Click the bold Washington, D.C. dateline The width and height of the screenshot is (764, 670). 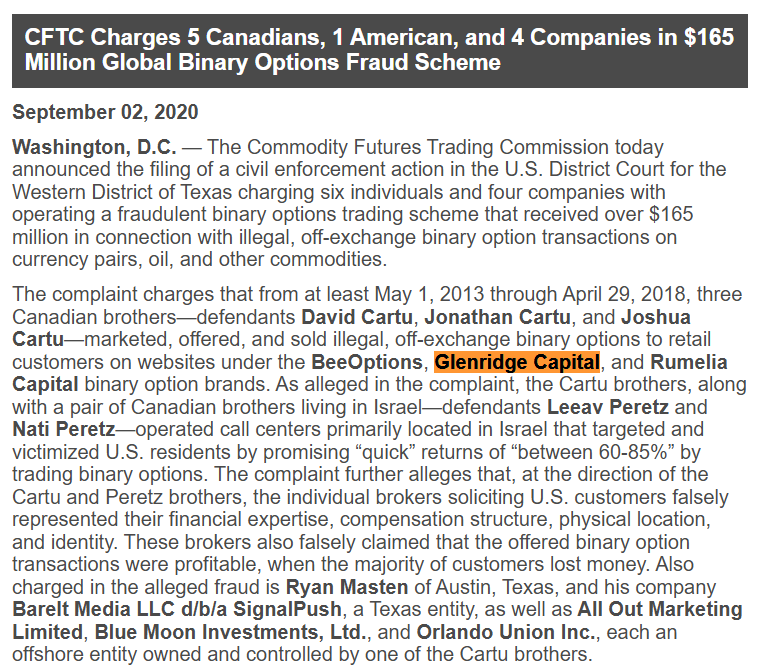pos(95,147)
